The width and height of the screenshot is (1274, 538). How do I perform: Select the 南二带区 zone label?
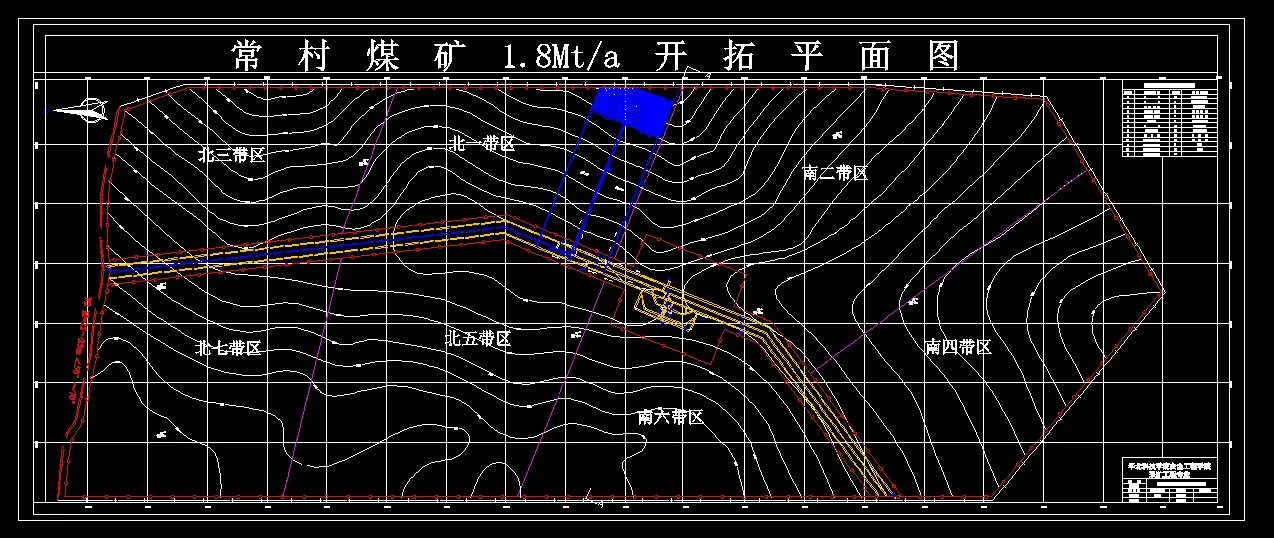tap(835, 173)
